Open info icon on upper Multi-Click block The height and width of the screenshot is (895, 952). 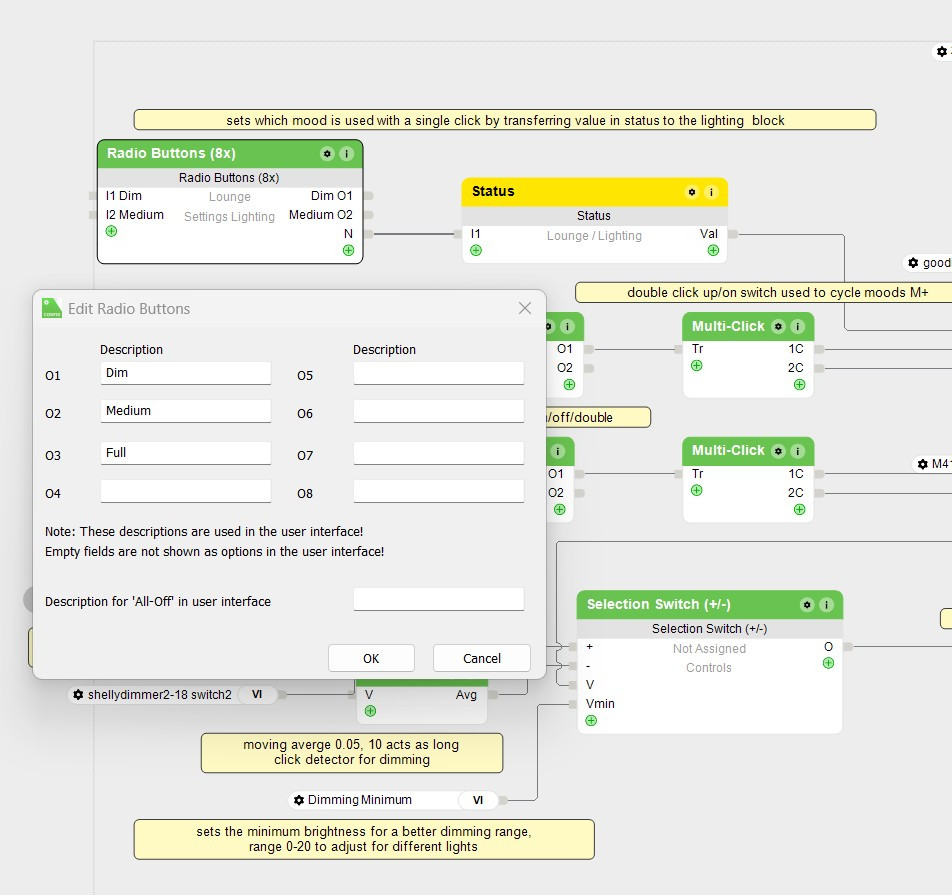click(798, 327)
